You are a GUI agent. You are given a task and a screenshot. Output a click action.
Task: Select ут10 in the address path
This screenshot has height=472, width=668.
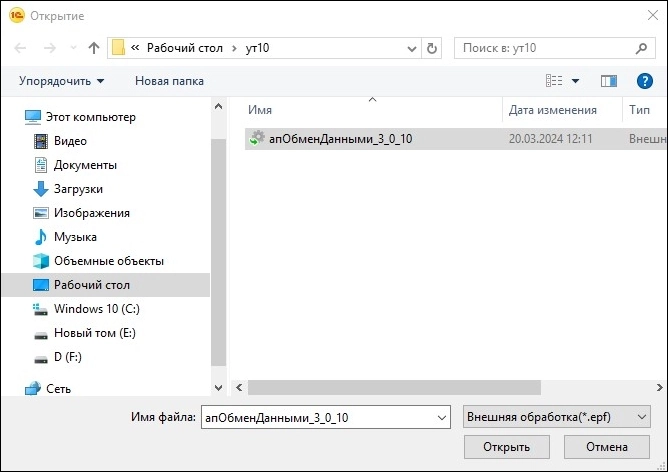(257, 48)
